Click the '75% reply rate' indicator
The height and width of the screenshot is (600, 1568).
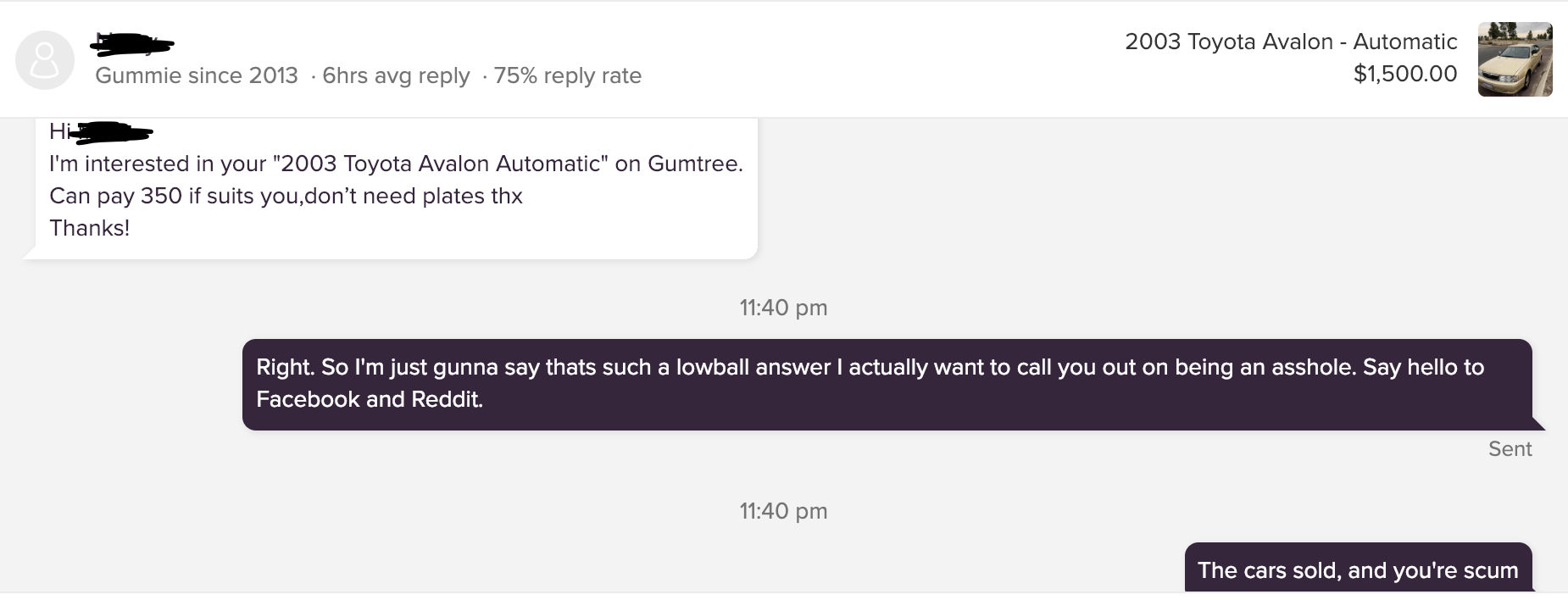pyautogui.click(x=566, y=75)
